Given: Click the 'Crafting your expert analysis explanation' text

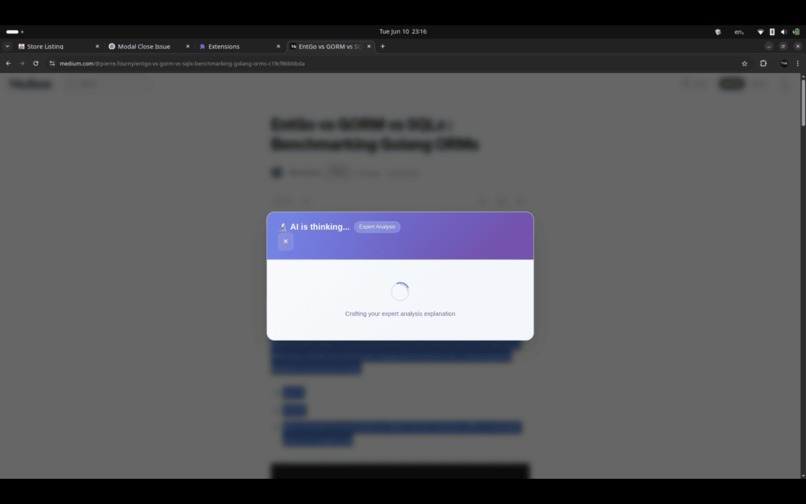Looking at the screenshot, I should point(400,314).
